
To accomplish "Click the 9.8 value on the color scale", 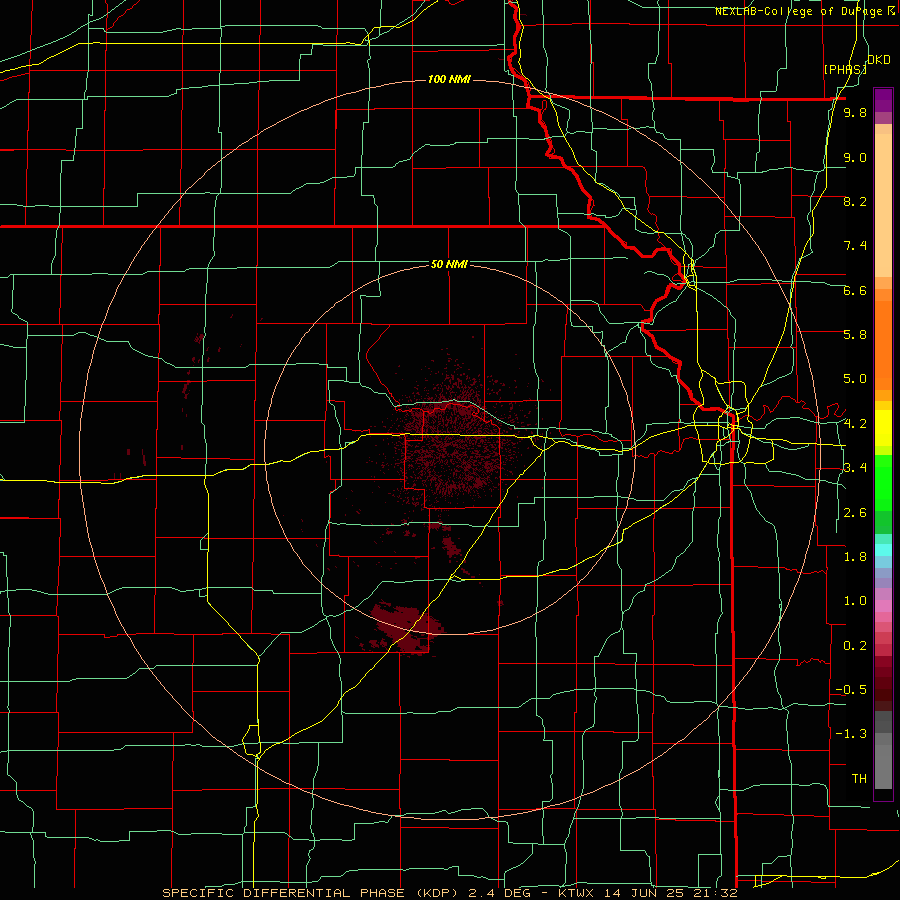I will (855, 113).
